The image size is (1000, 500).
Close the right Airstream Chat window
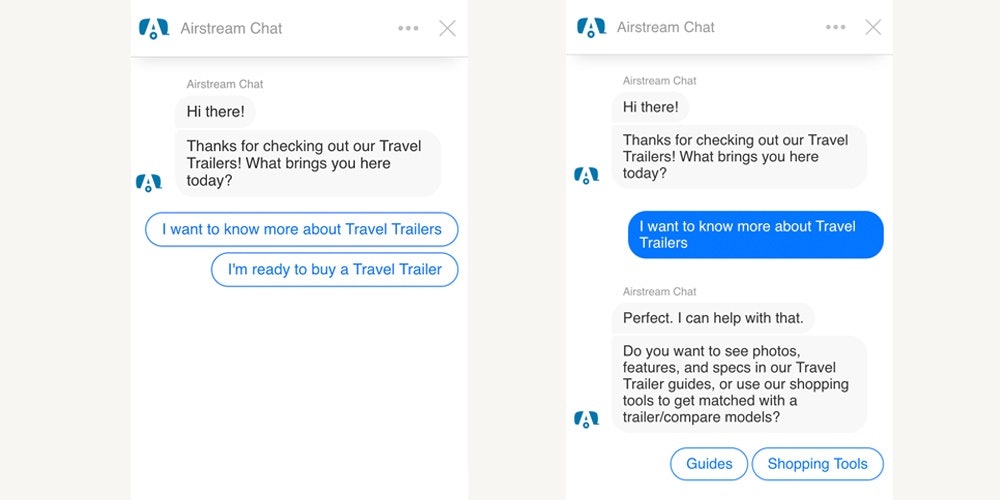(x=873, y=27)
